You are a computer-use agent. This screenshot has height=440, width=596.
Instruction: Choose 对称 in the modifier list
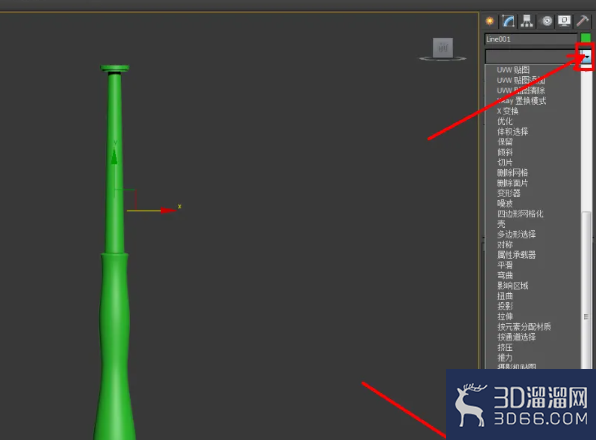click(x=505, y=244)
